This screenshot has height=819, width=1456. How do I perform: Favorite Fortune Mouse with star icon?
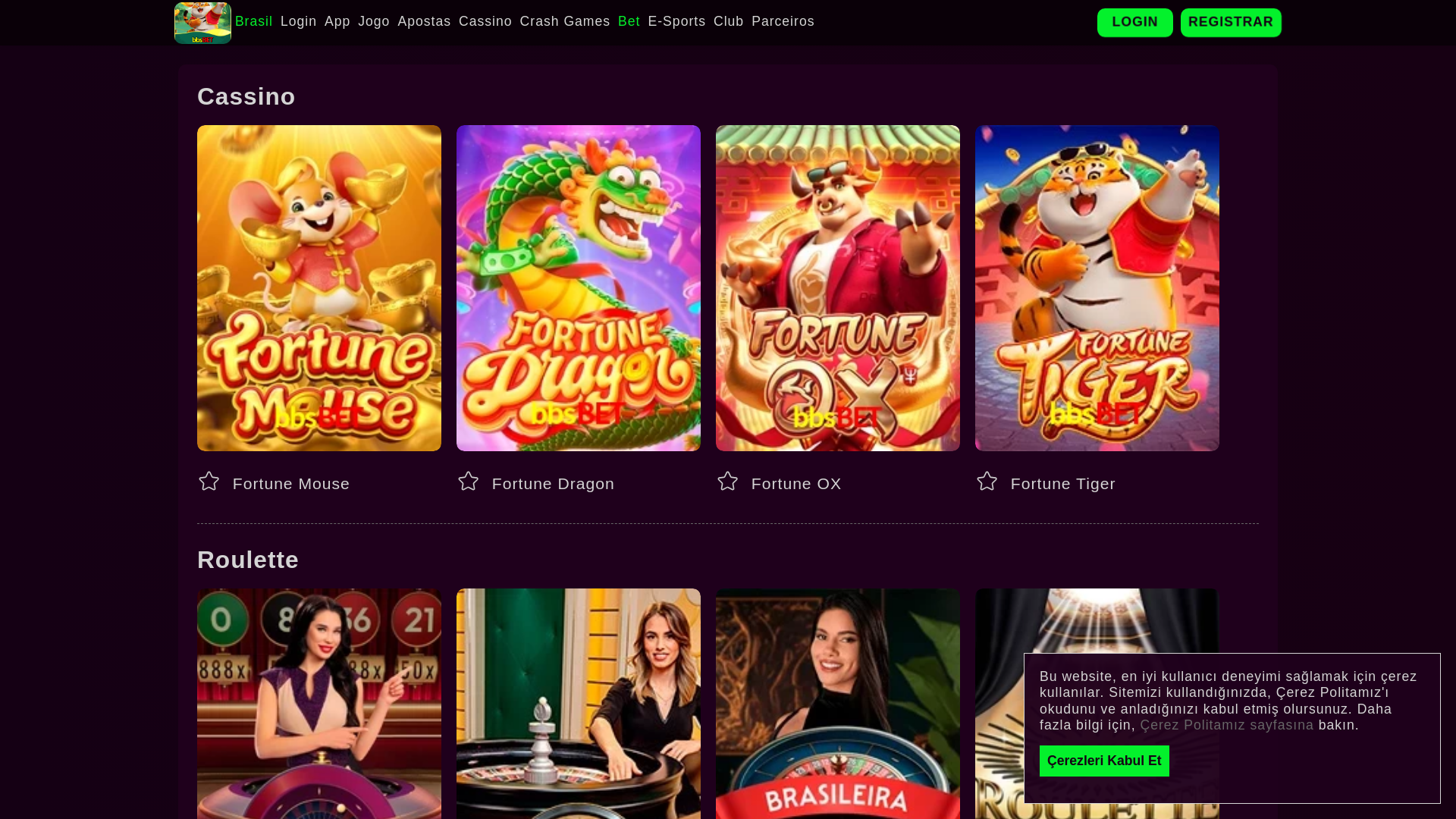click(x=209, y=482)
